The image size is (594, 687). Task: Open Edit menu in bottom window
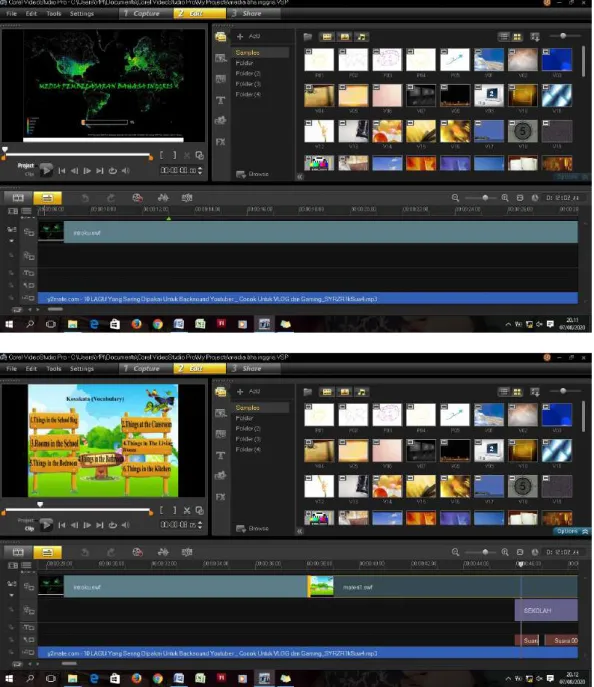pyautogui.click(x=31, y=368)
